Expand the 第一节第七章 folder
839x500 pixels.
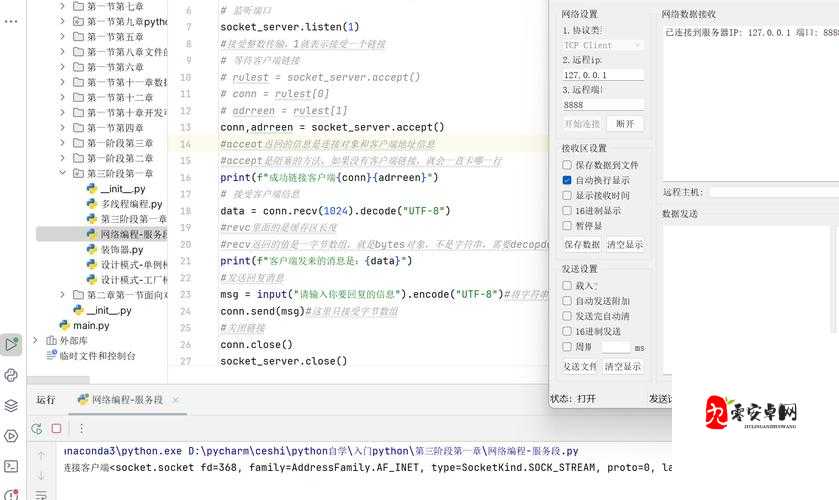tap(63, 6)
